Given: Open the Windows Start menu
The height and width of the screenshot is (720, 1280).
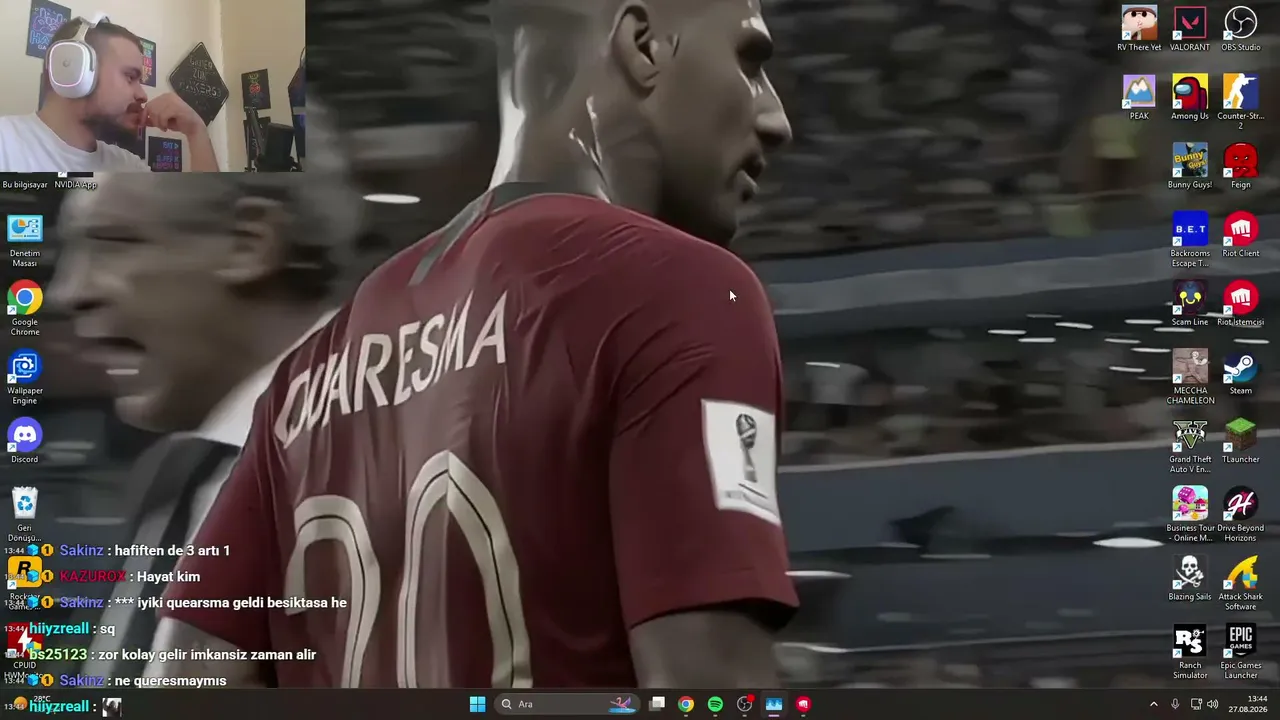Looking at the screenshot, I should point(477,704).
